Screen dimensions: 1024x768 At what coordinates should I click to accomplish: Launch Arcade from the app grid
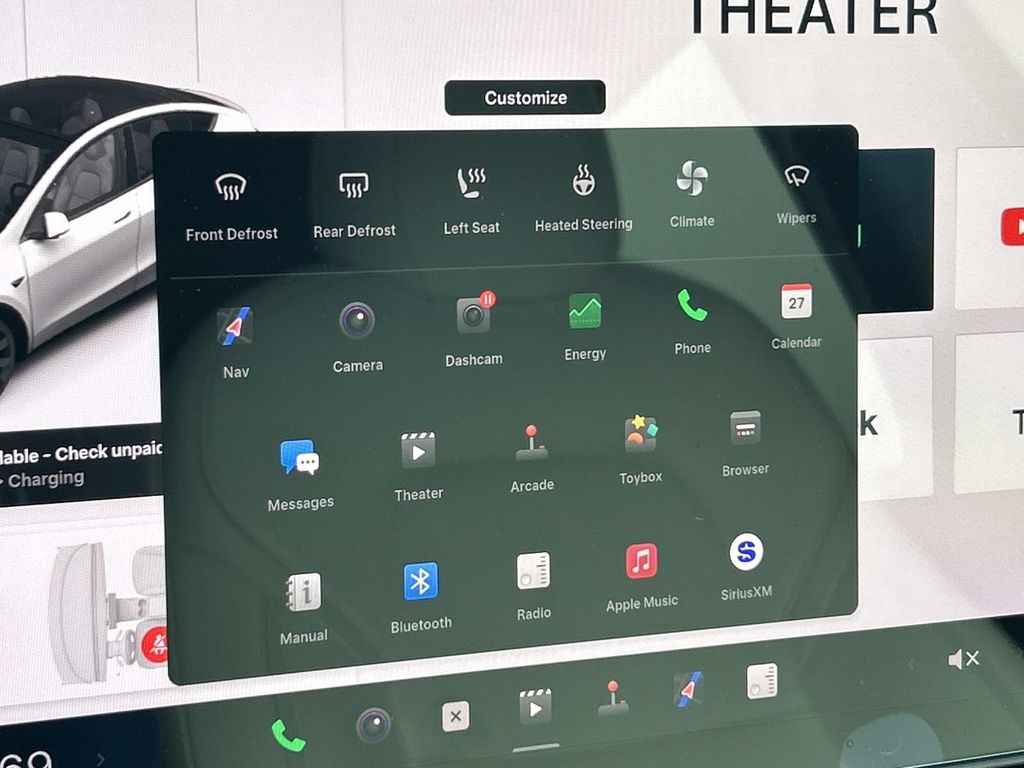[531, 443]
